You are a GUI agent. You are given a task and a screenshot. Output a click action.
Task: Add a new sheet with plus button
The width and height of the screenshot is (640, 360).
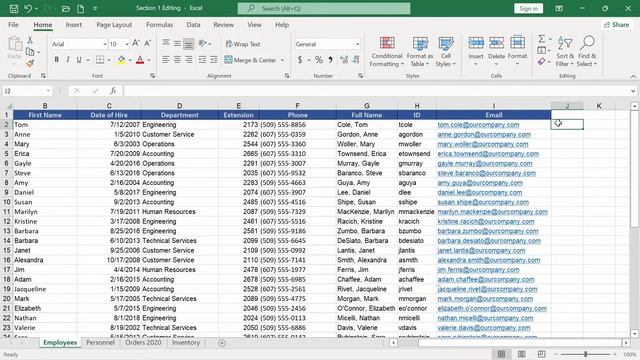pyautogui.click(x=222, y=343)
